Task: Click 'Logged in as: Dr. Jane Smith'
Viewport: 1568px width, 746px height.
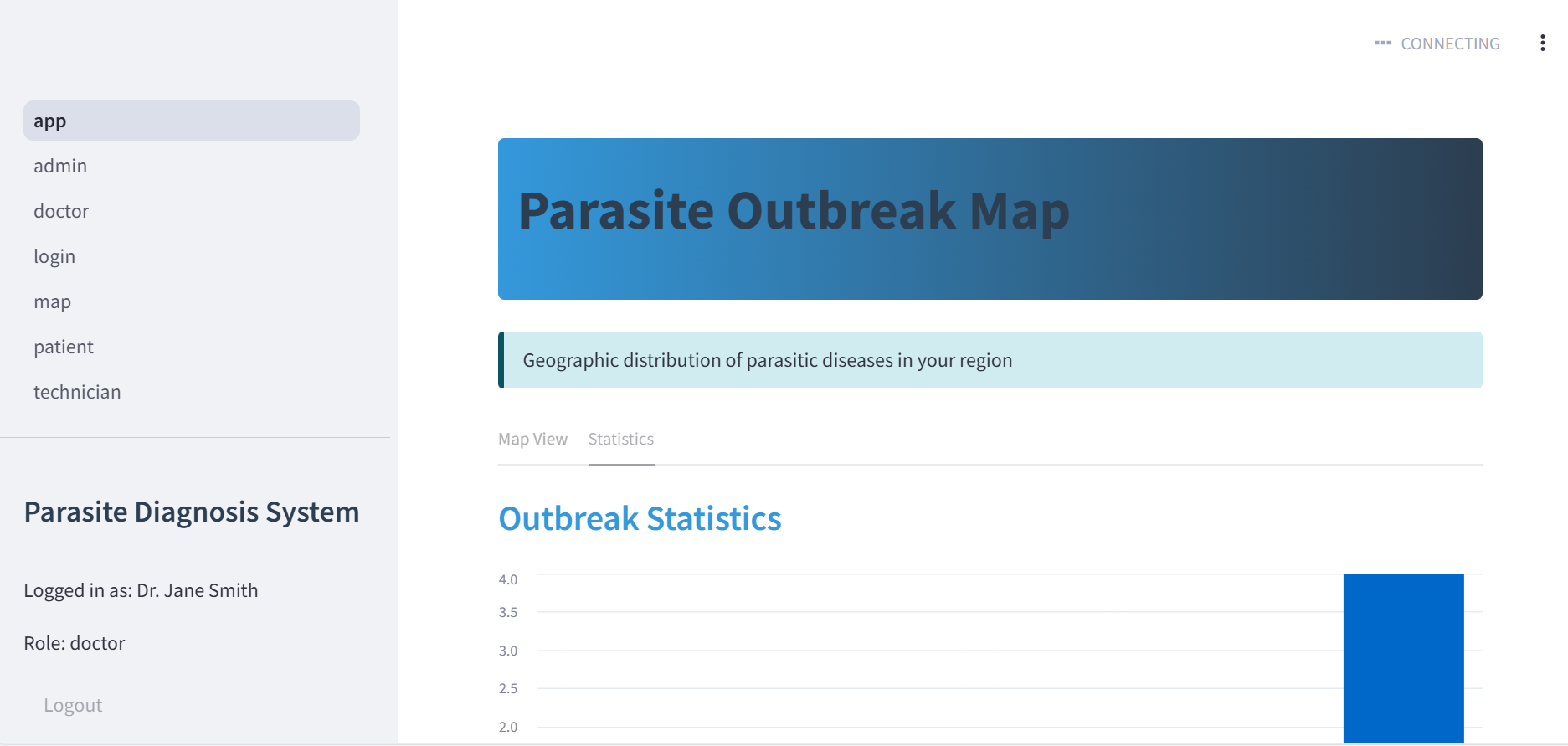Action: [x=141, y=590]
